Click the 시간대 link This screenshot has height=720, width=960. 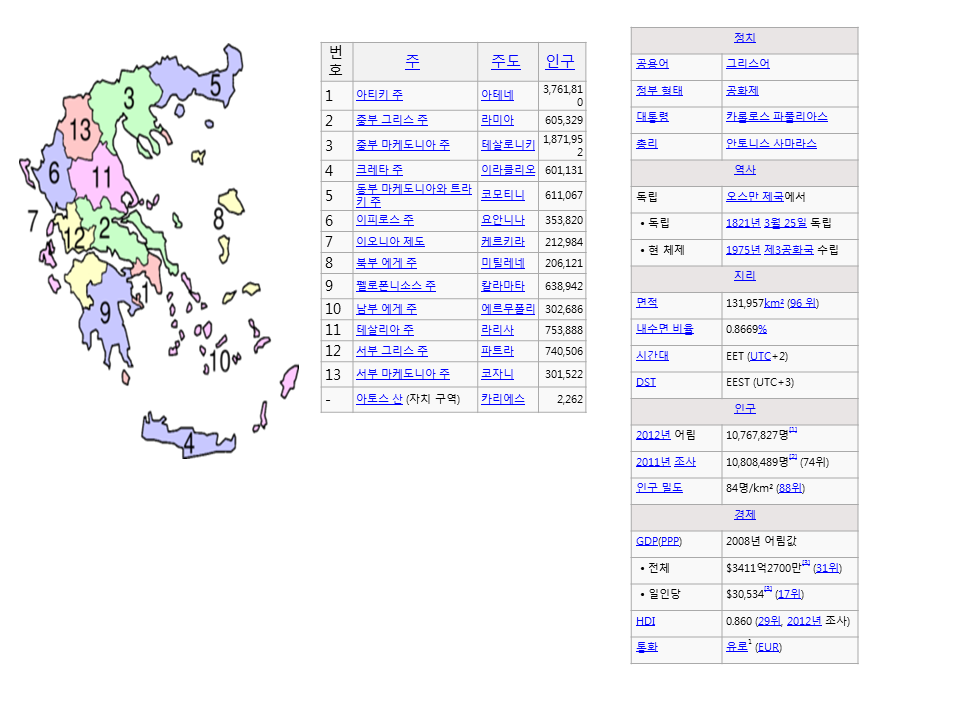click(x=652, y=356)
